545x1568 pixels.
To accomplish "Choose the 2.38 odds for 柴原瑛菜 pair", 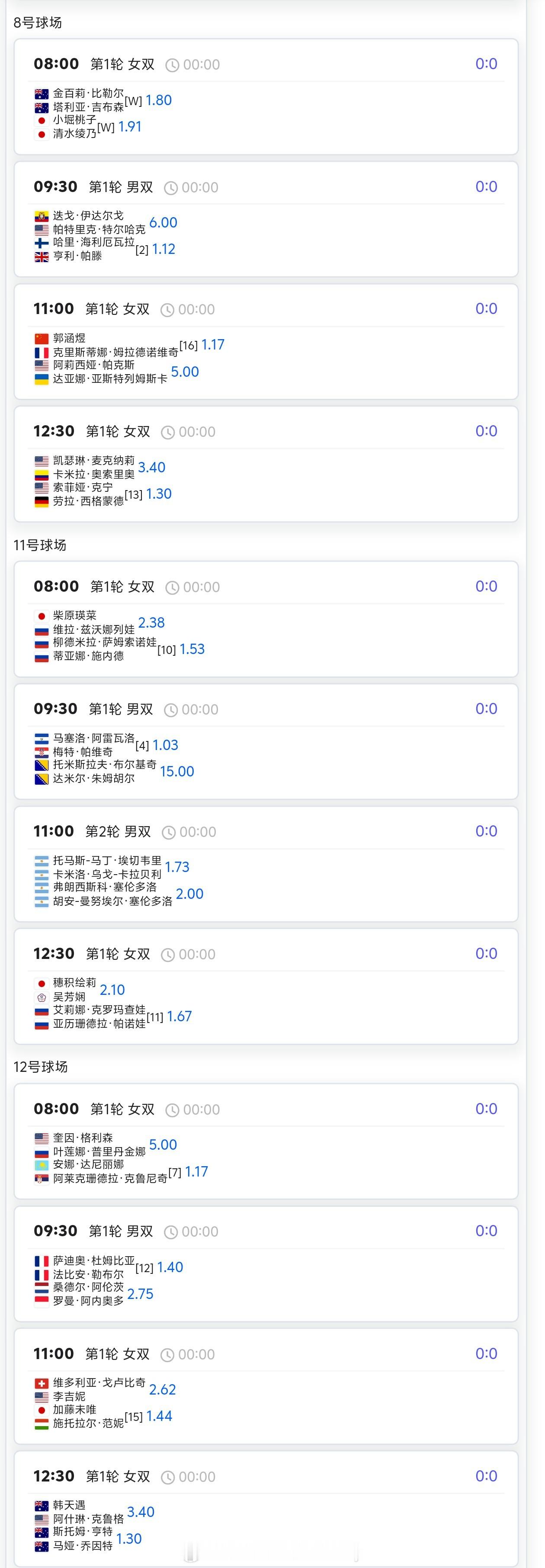I will pyautogui.click(x=151, y=623).
